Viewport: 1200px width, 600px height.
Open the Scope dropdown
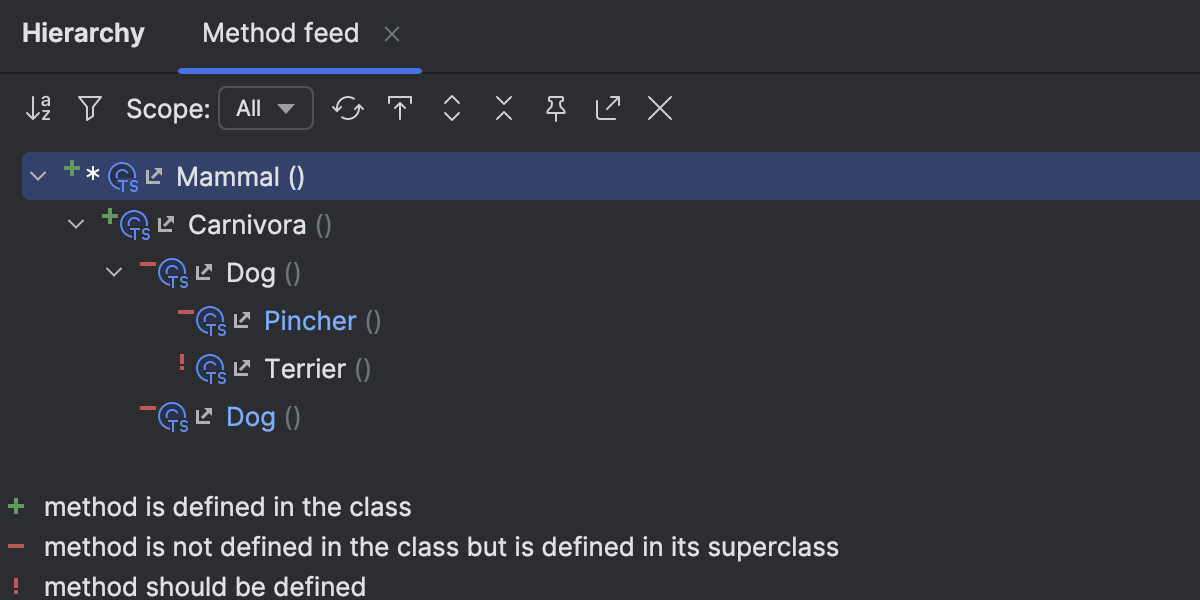point(266,108)
